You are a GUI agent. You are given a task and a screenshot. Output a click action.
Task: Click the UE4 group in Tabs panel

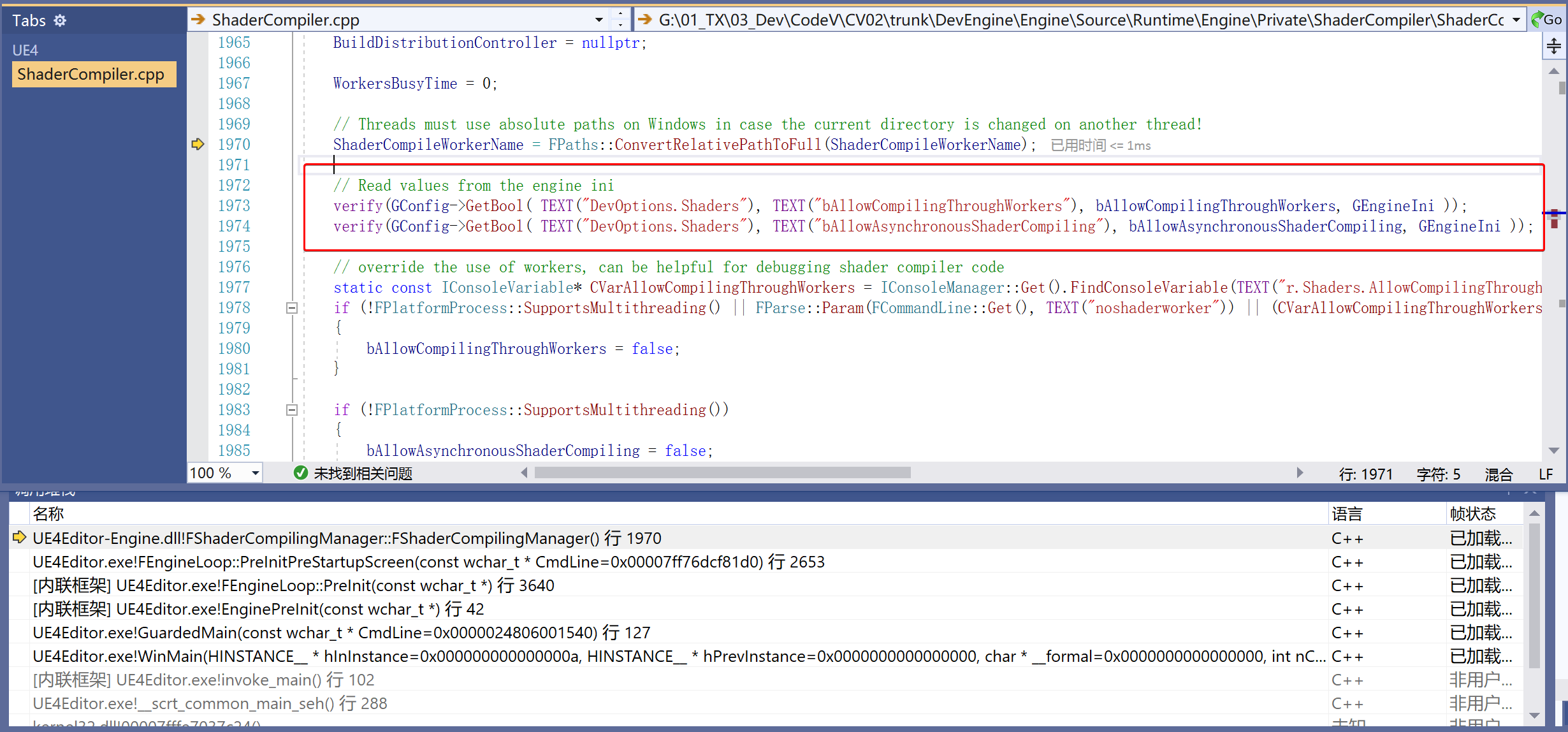(25, 50)
